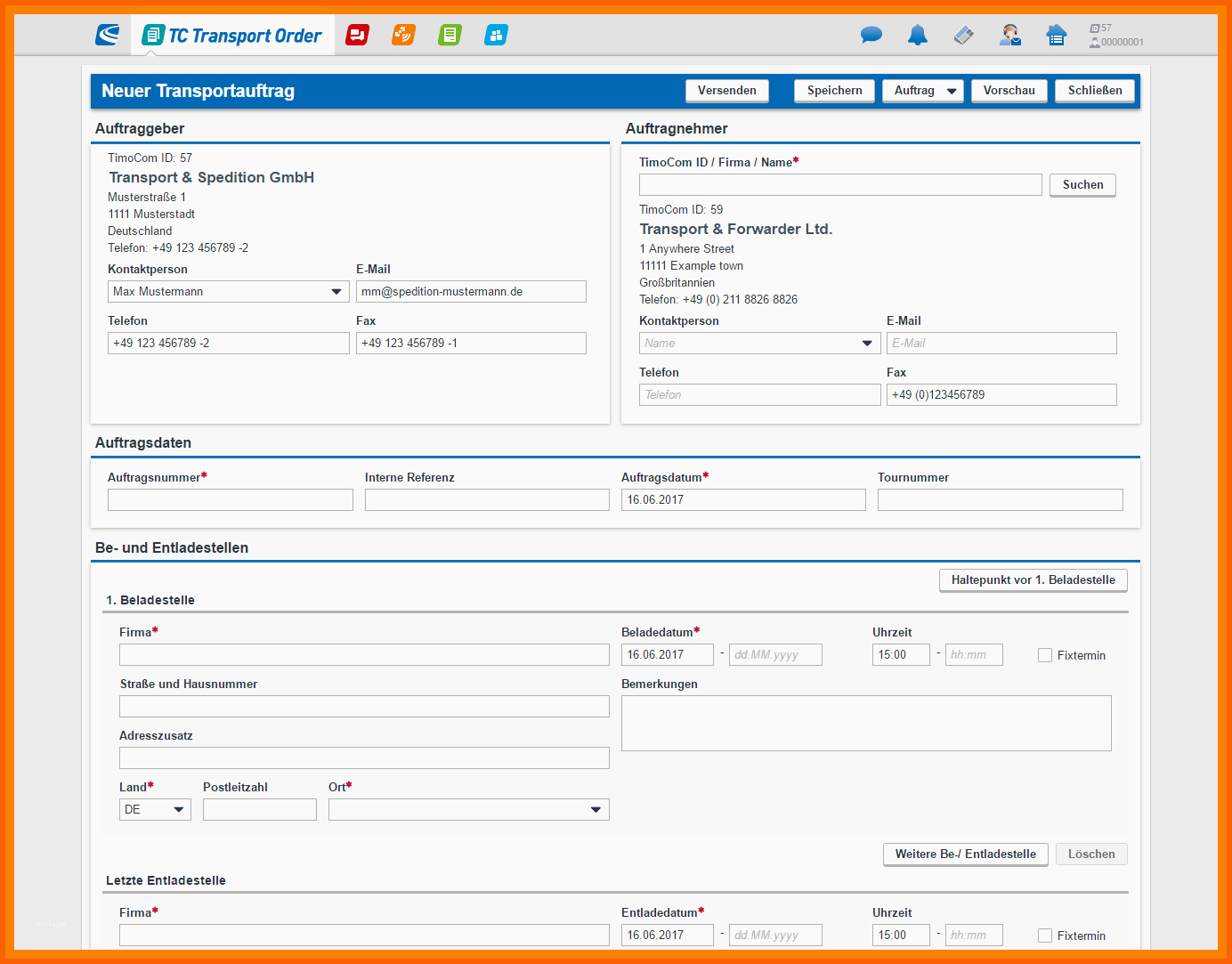Click the Bemerkungen text area
The width and height of the screenshot is (1232, 964).
tap(865, 723)
